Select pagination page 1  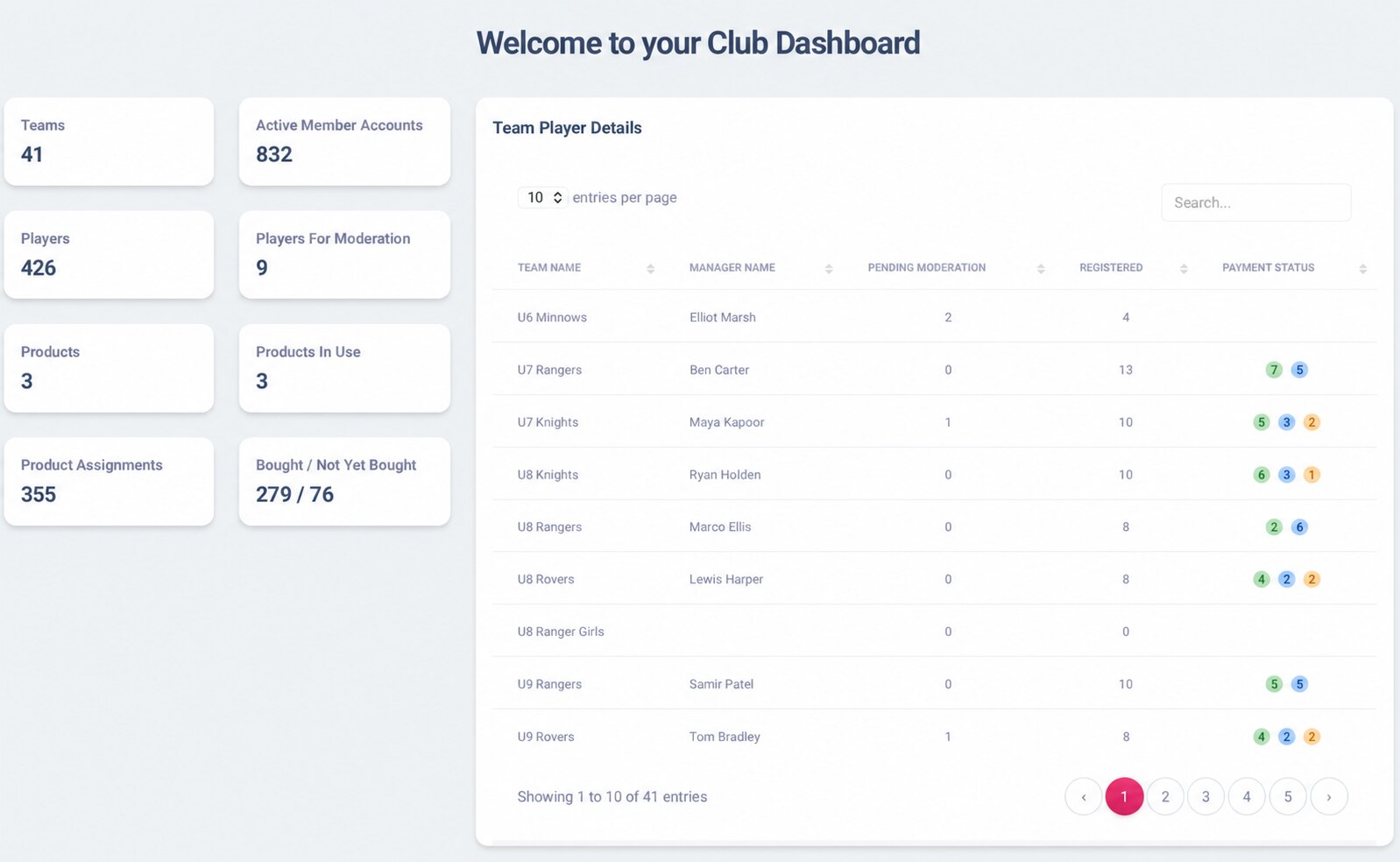click(1124, 796)
